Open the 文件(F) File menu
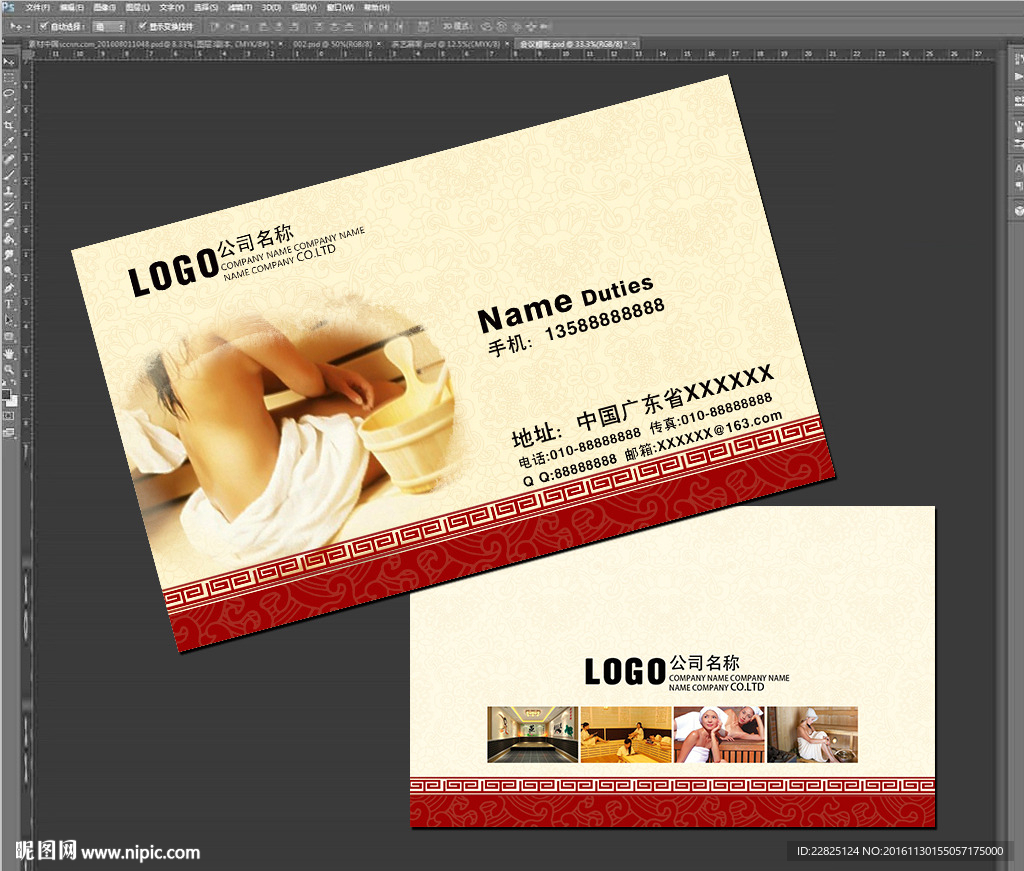The image size is (1024, 871). point(37,8)
